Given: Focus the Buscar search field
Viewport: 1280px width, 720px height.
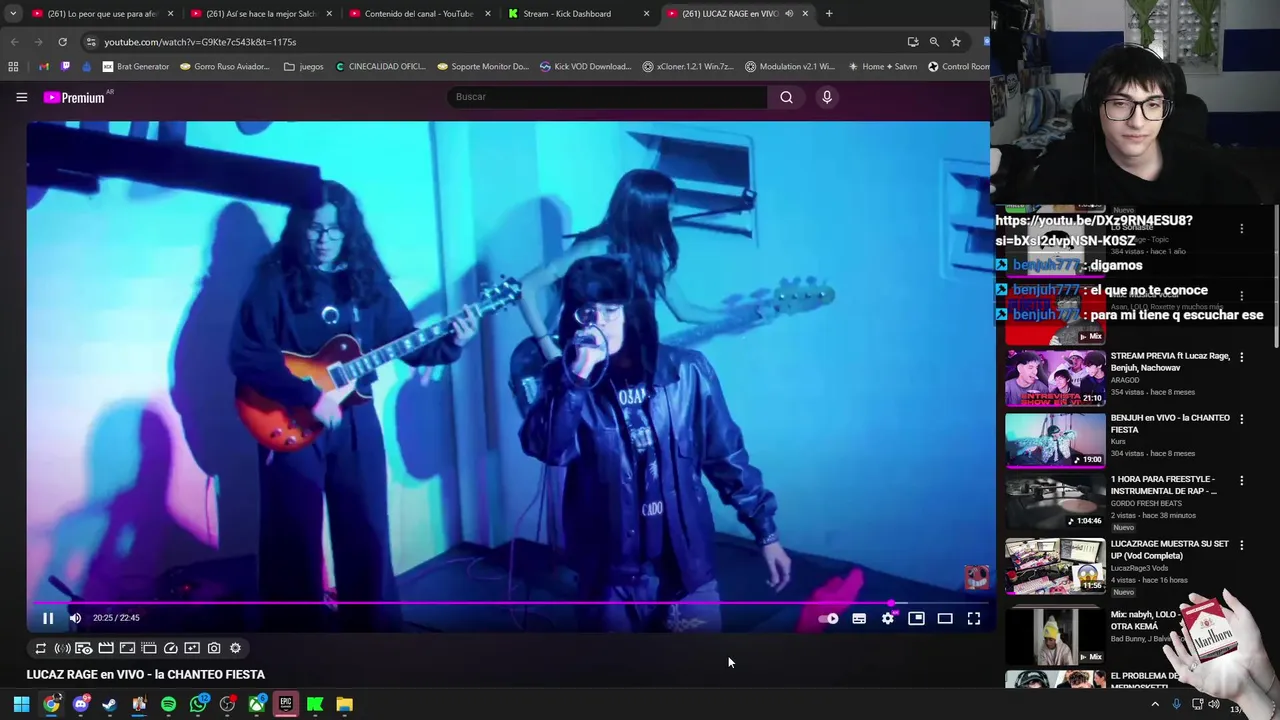Looking at the screenshot, I should click(607, 97).
